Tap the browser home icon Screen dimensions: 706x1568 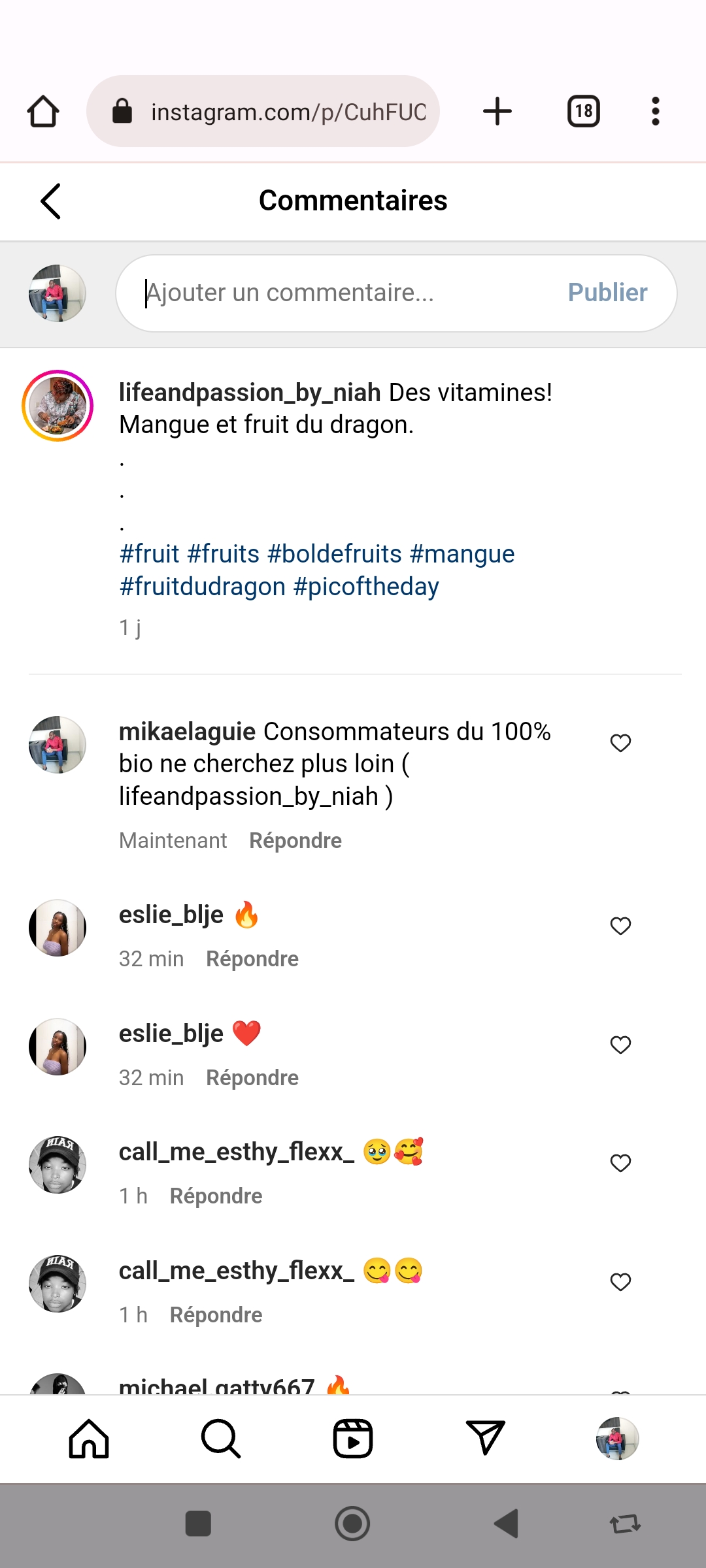[x=43, y=111]
